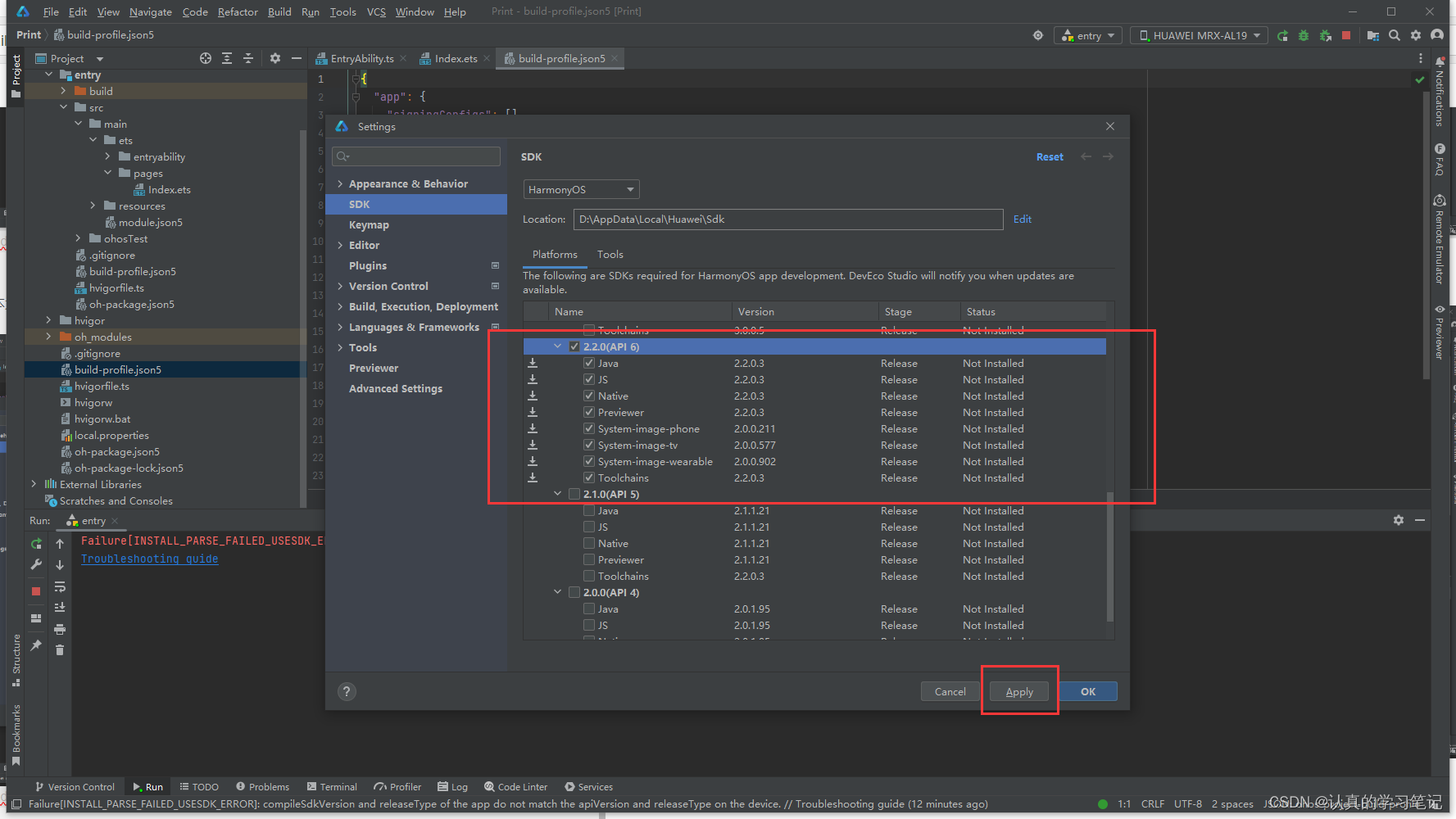Click the Pin tab icon in Run panel
Viewport: 1456px width, 819px height.
[x=36, y=645]
